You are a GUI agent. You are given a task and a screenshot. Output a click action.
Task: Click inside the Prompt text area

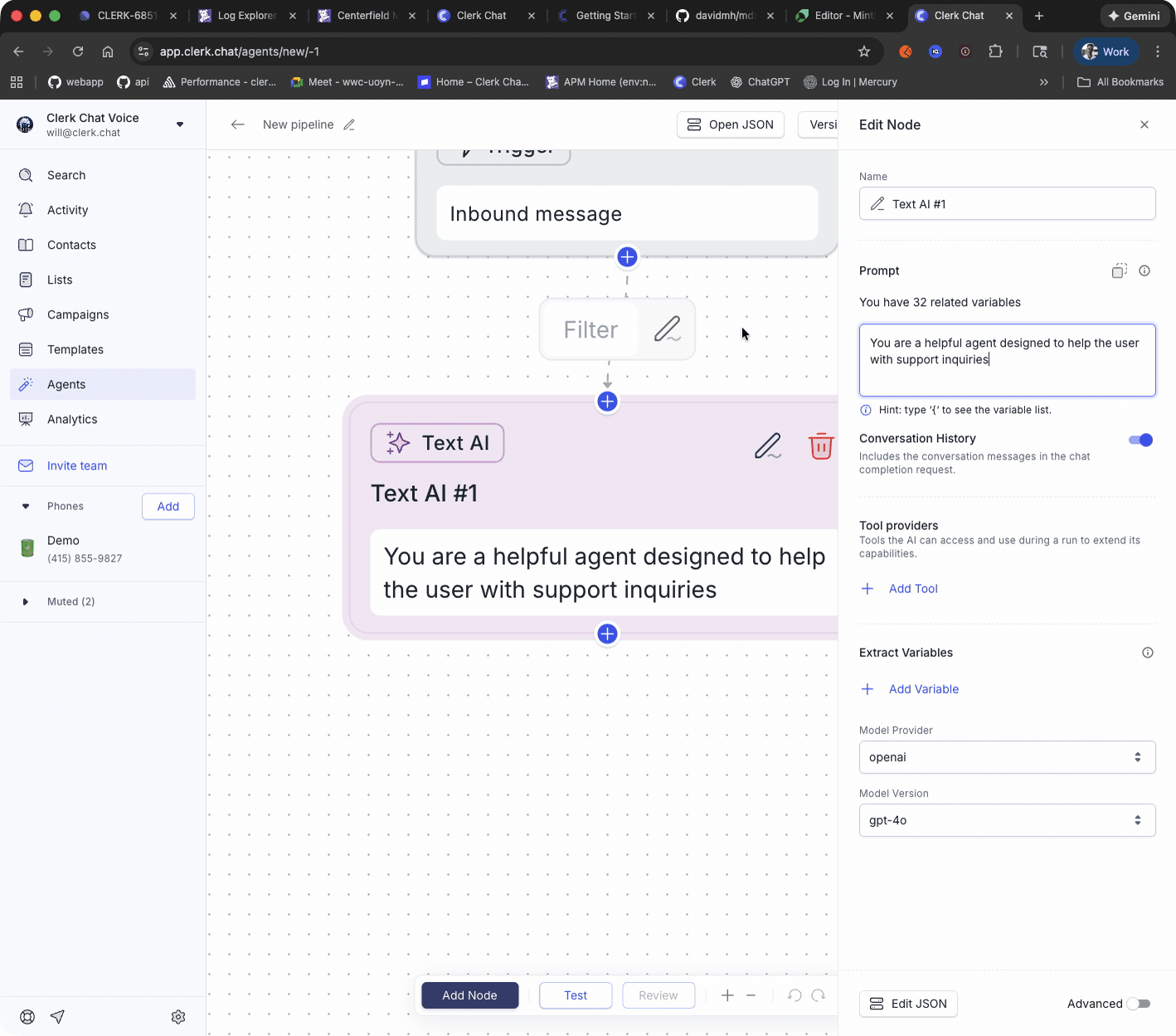pos(1008,360)
